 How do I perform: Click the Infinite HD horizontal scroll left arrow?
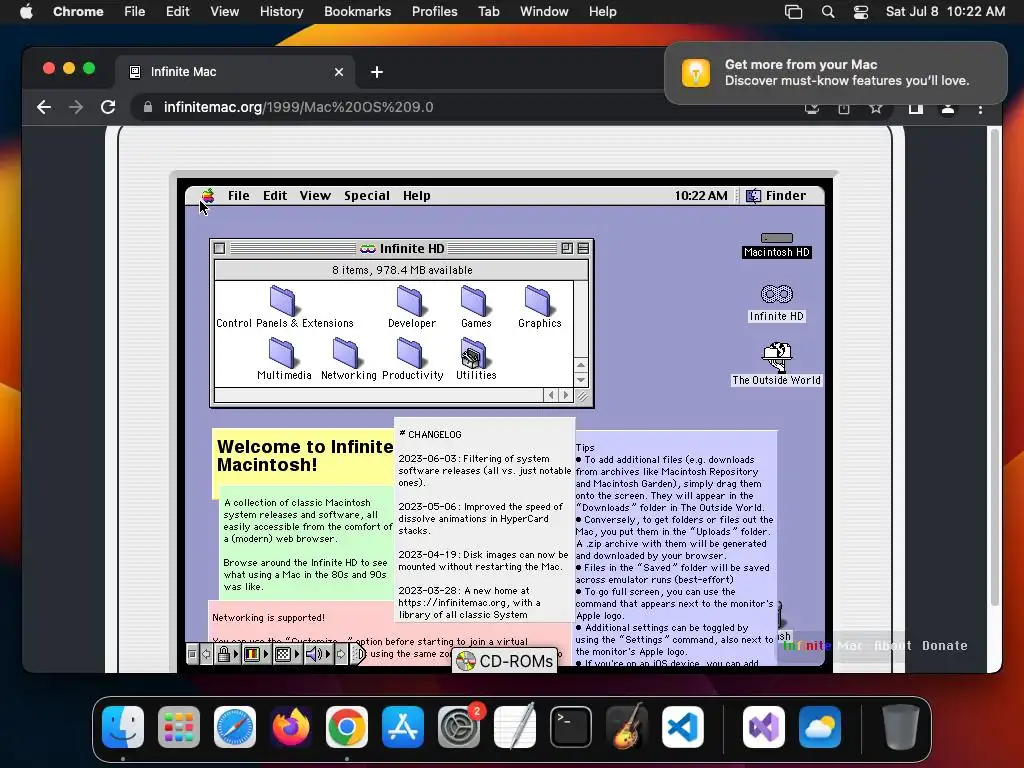[551, 395]
